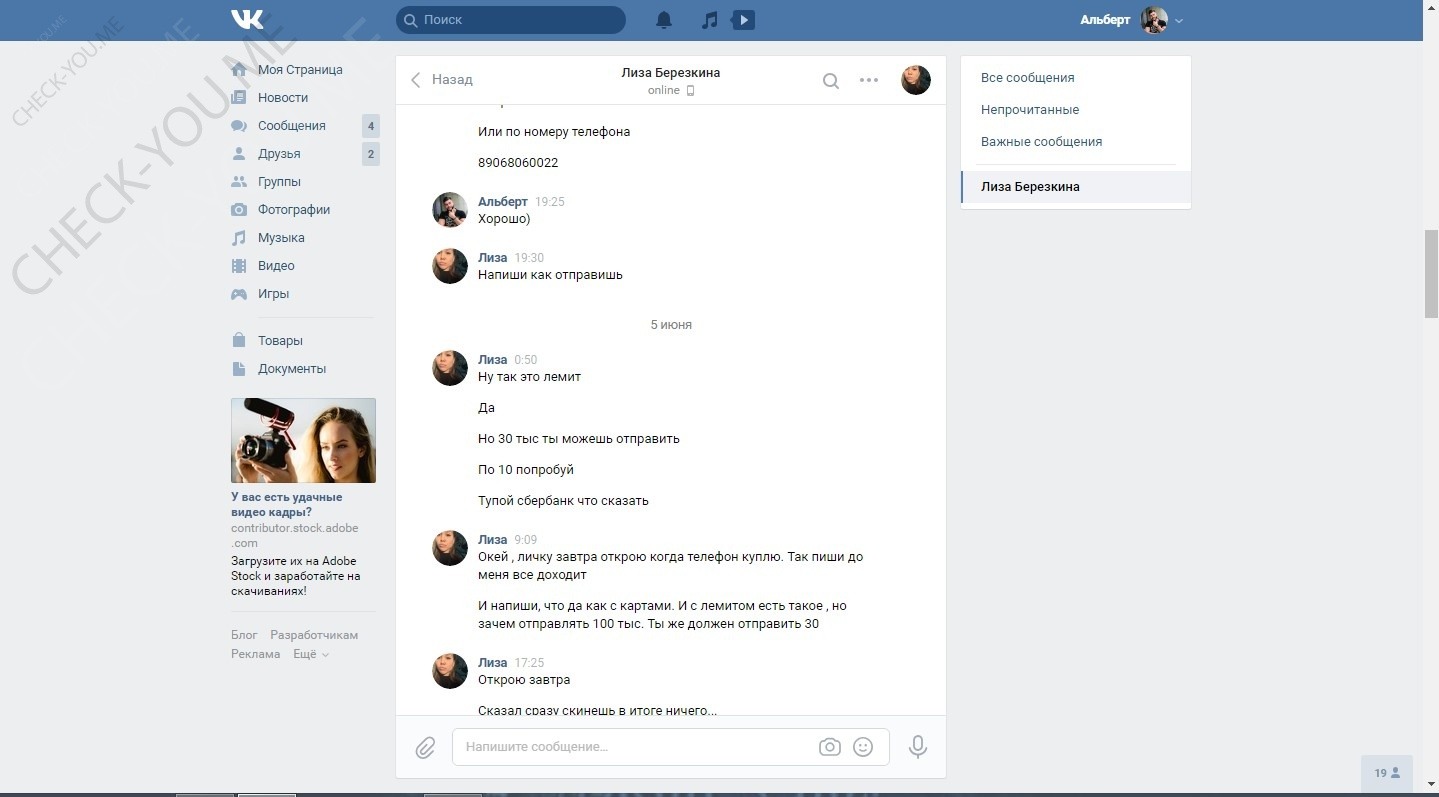The height and width of the screenshot is (797, 1439).
Task: Add a photo using the camera icon
Action: [829, 747]
